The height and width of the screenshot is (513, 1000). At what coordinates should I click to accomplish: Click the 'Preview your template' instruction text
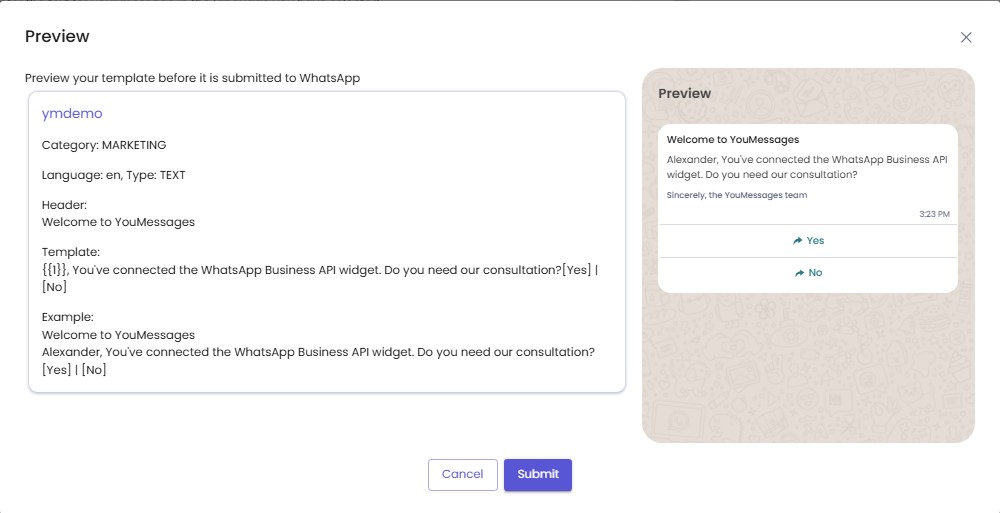point(192,77)
